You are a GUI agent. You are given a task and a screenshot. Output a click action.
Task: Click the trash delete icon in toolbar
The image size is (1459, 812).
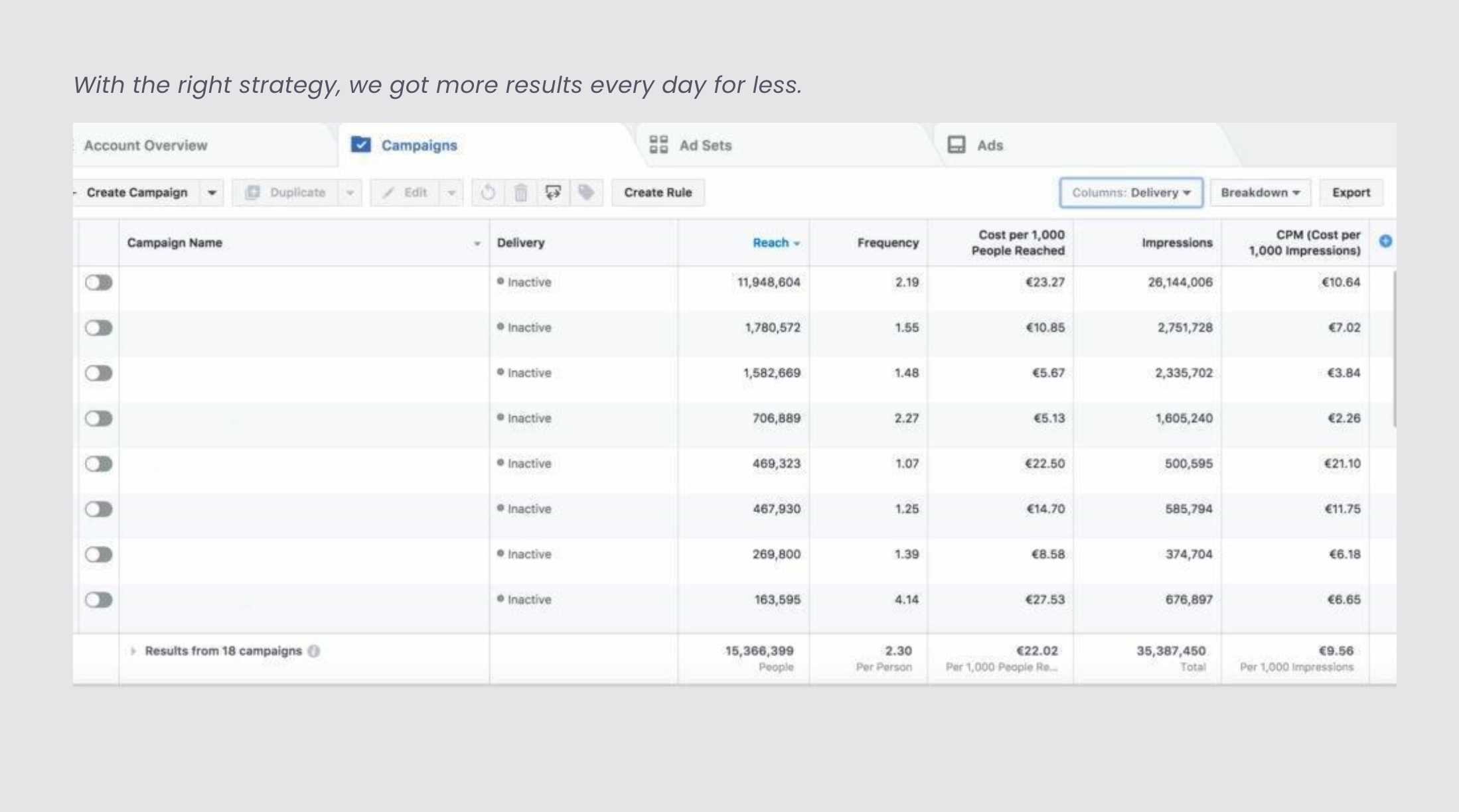[x=521, y=193]
